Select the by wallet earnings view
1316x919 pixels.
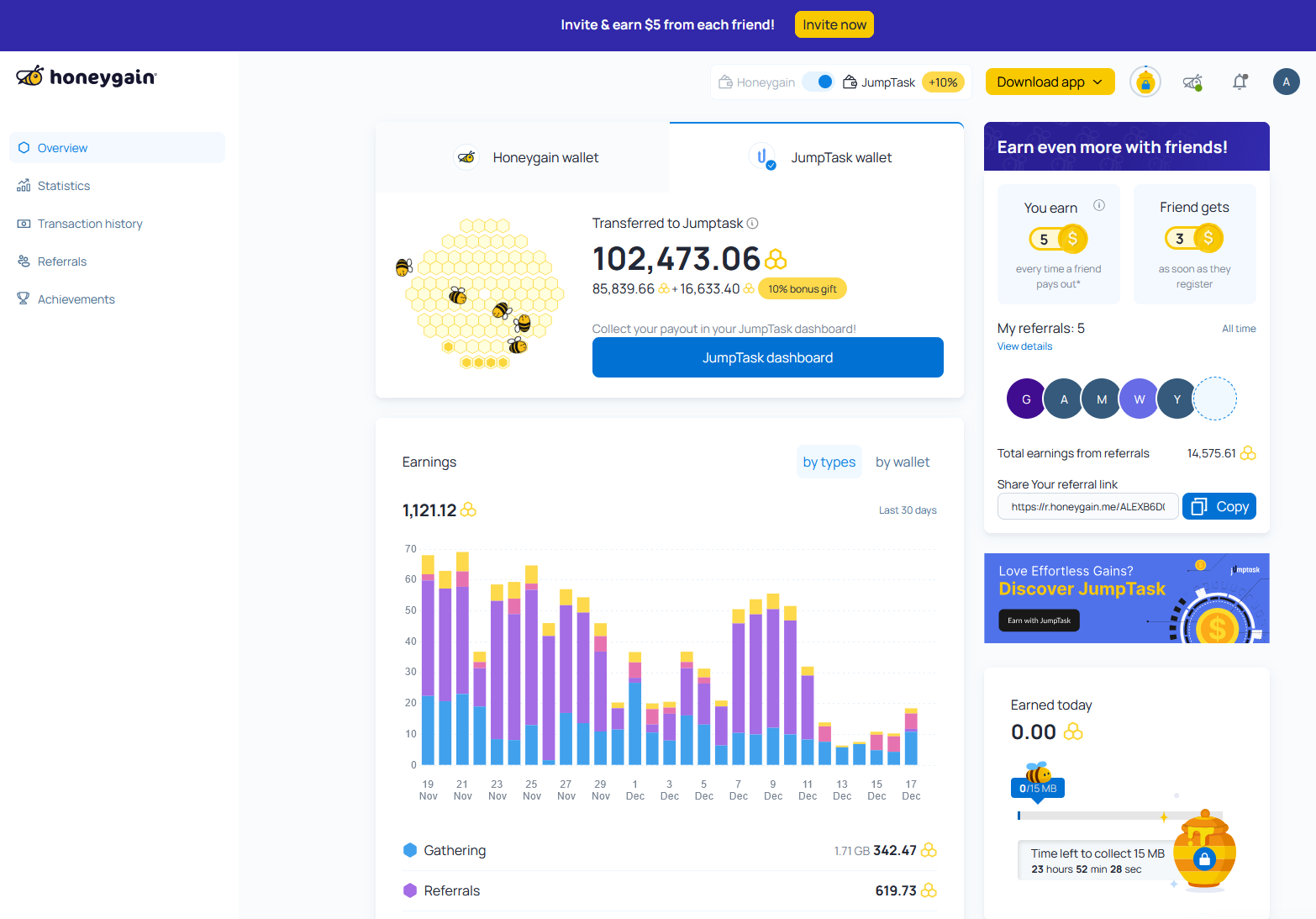[903, 462]
